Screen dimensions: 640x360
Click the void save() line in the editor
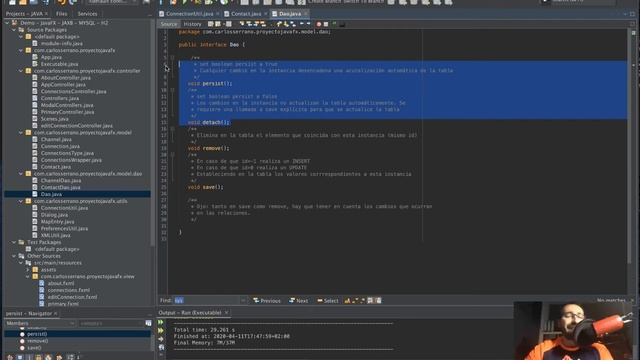pyautogui.click(x=205, y=187)
